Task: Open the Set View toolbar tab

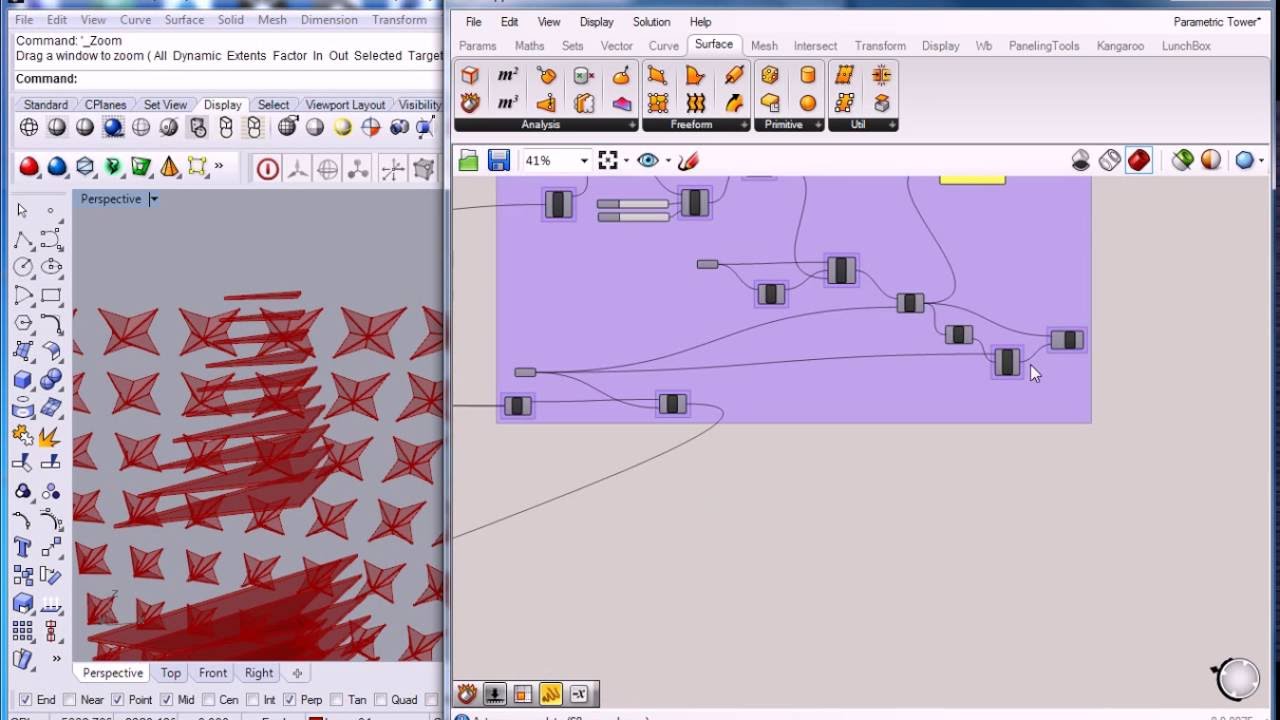Action: tap(165, 104)
